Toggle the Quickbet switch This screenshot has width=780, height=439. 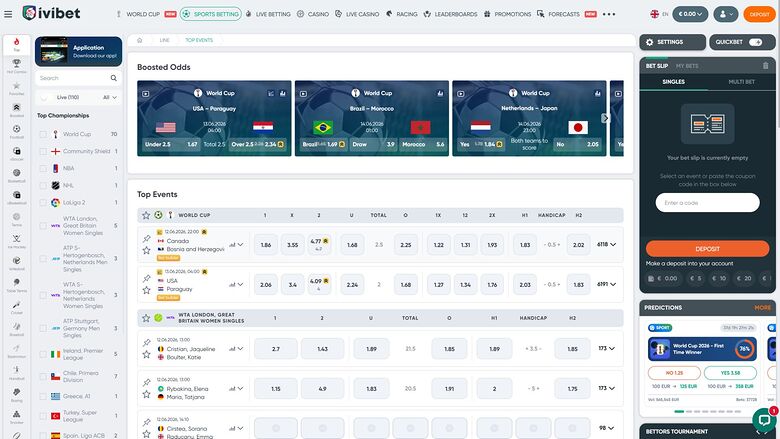tap(755, 42)
